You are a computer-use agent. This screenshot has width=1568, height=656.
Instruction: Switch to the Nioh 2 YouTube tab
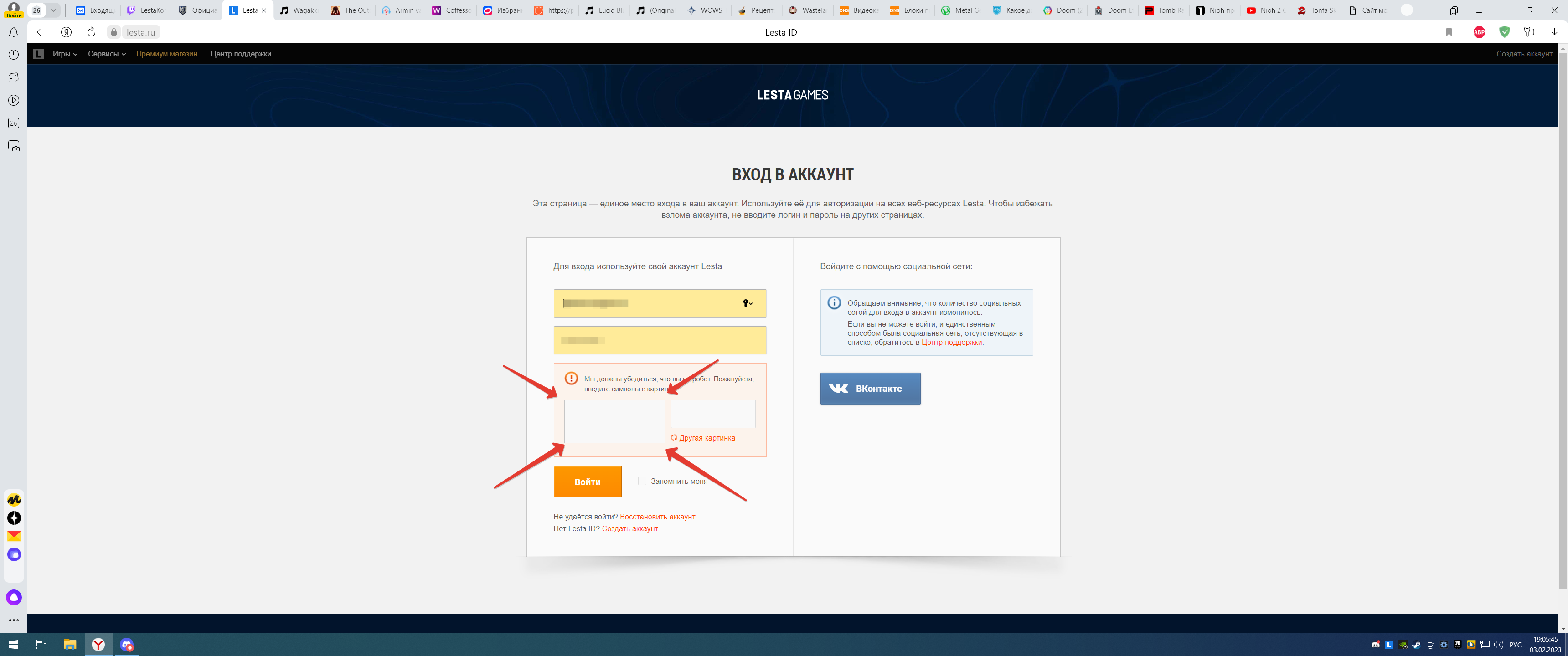point(1266,10)
